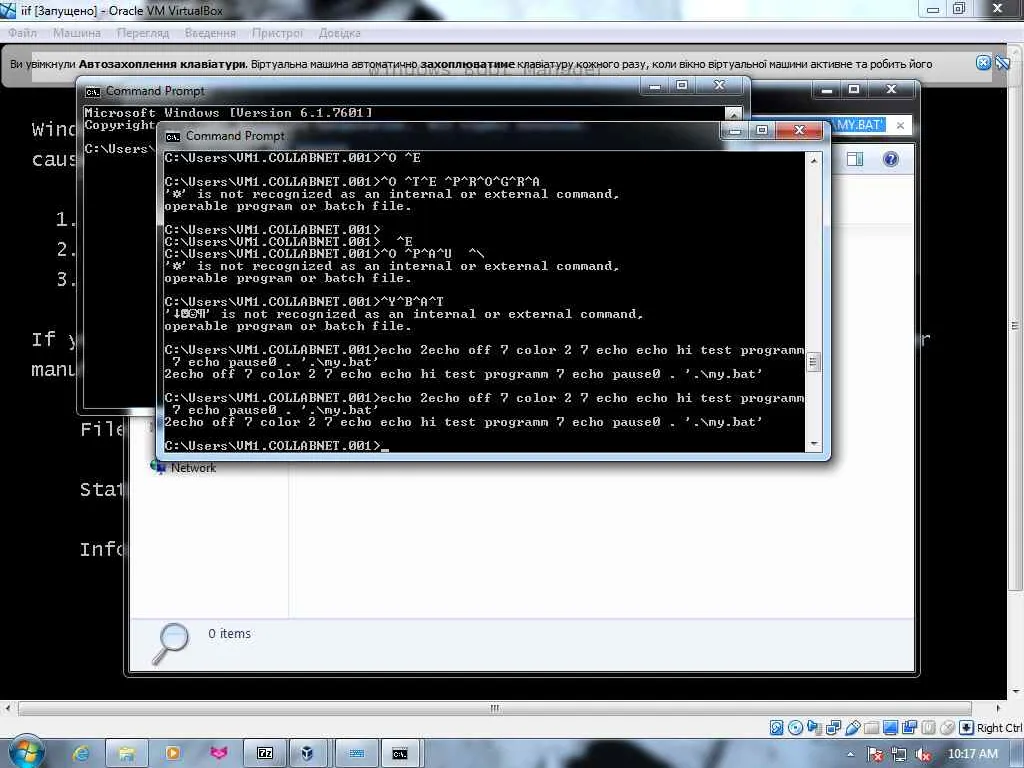The image size is (1024, 768).
Task: Open the Машина menu
Action: (x=77, y=33)
